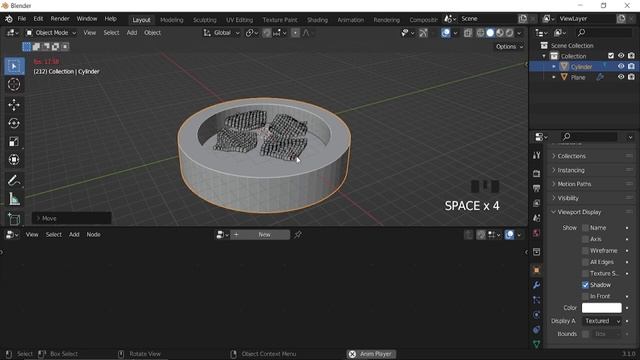This screenshot has width=640, height=360.
Task: Switch to Solid viewport shading
Action: [x=490, y=33]
